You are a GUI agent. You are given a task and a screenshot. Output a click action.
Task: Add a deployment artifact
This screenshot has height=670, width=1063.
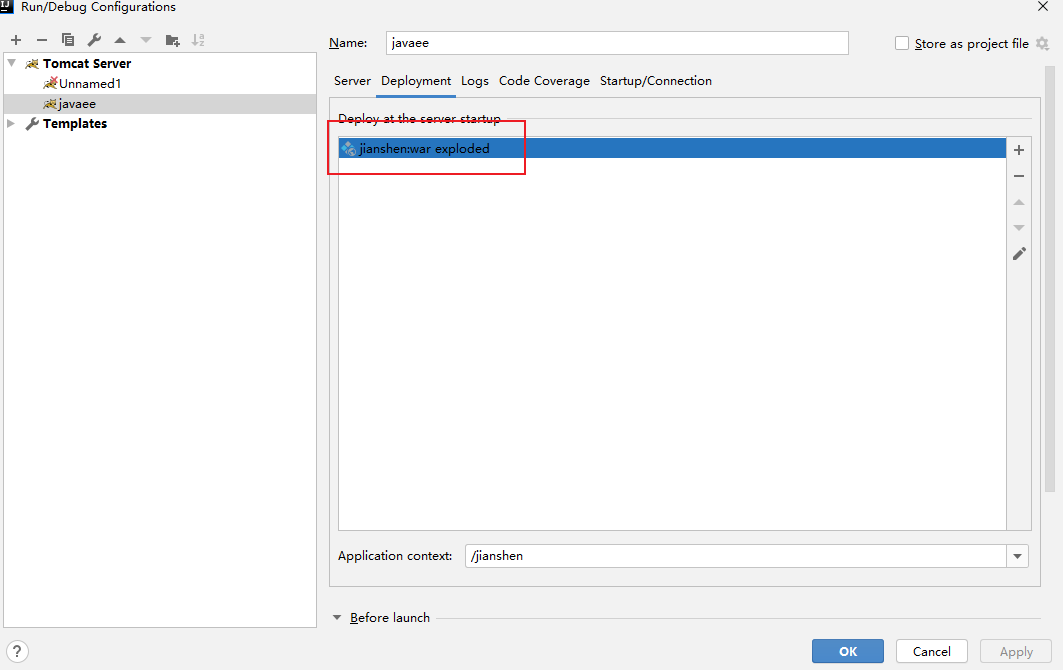coord(1019,150)
